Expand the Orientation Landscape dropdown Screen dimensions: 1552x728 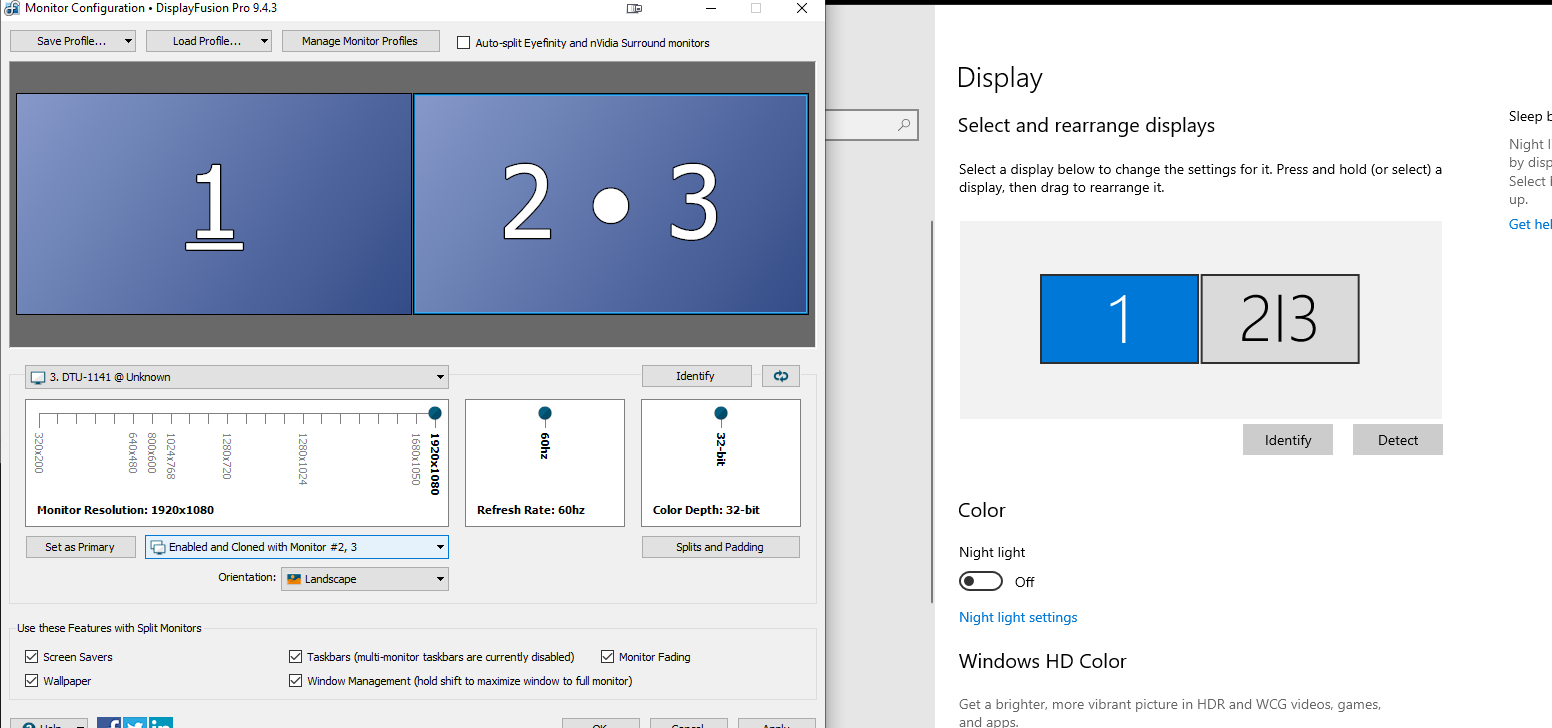point(364,579)
